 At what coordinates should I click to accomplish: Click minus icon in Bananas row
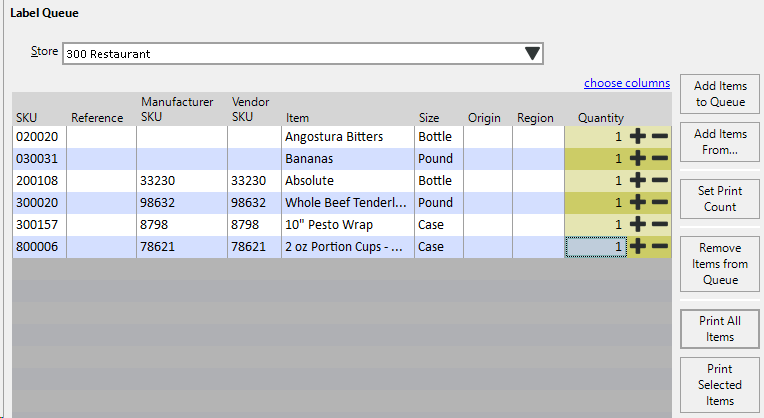click(x=660, y=158)
